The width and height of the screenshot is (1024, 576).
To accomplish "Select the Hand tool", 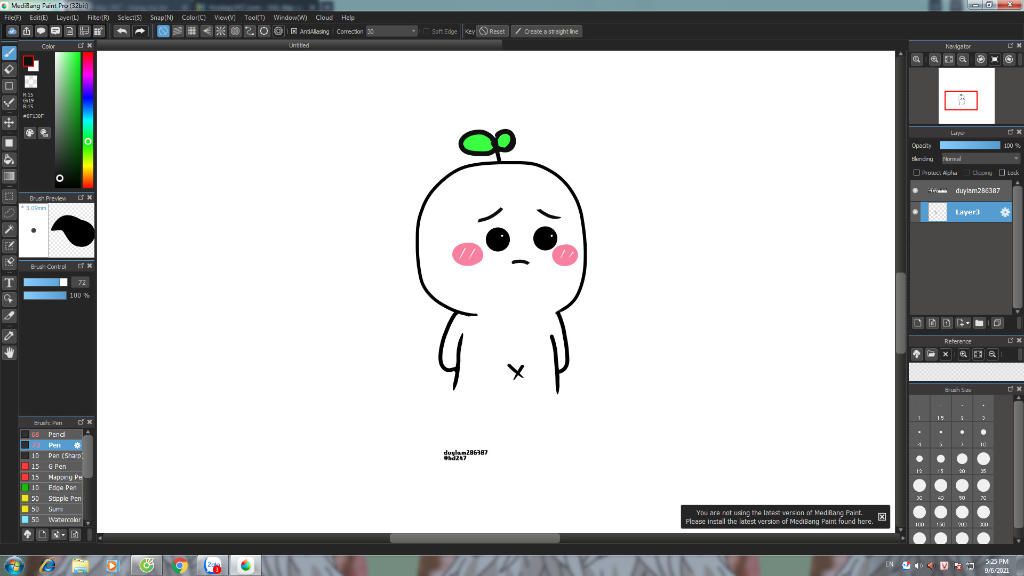I will 9,353.
